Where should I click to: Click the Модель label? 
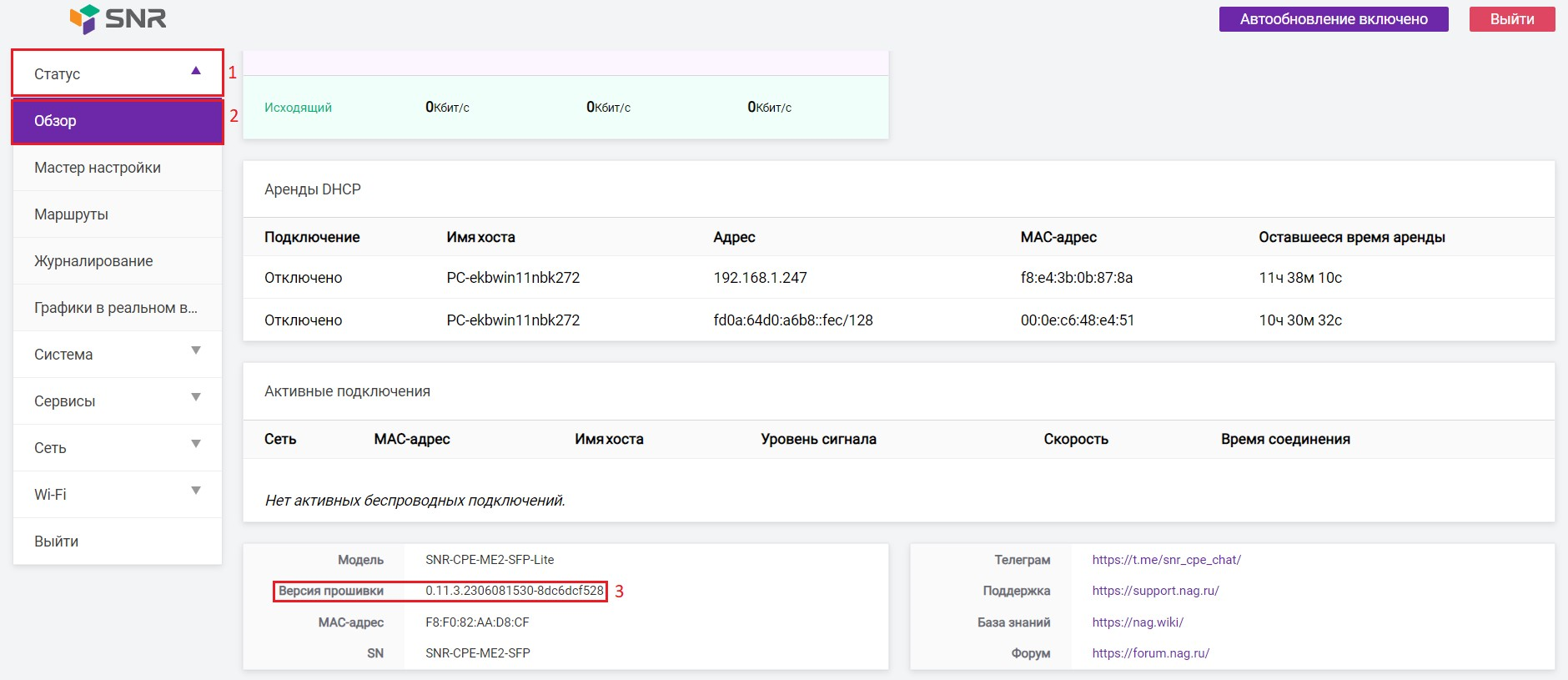point(360,560)
